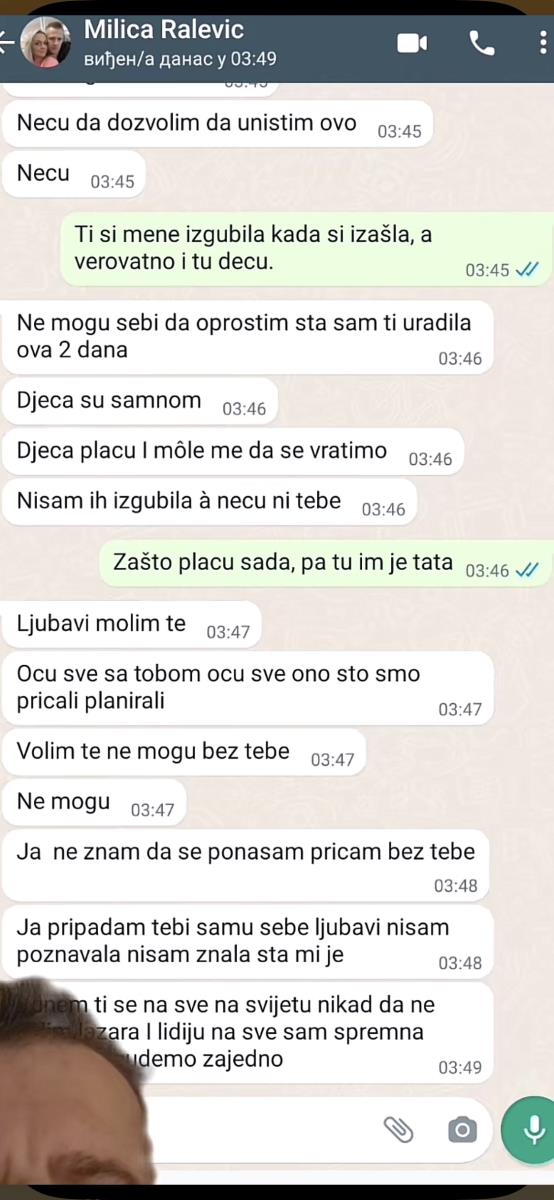554x1200 pixels.
Task: Select the message "Djeca su samnom"
Action: pyautogui.click(x=140, y=403)
